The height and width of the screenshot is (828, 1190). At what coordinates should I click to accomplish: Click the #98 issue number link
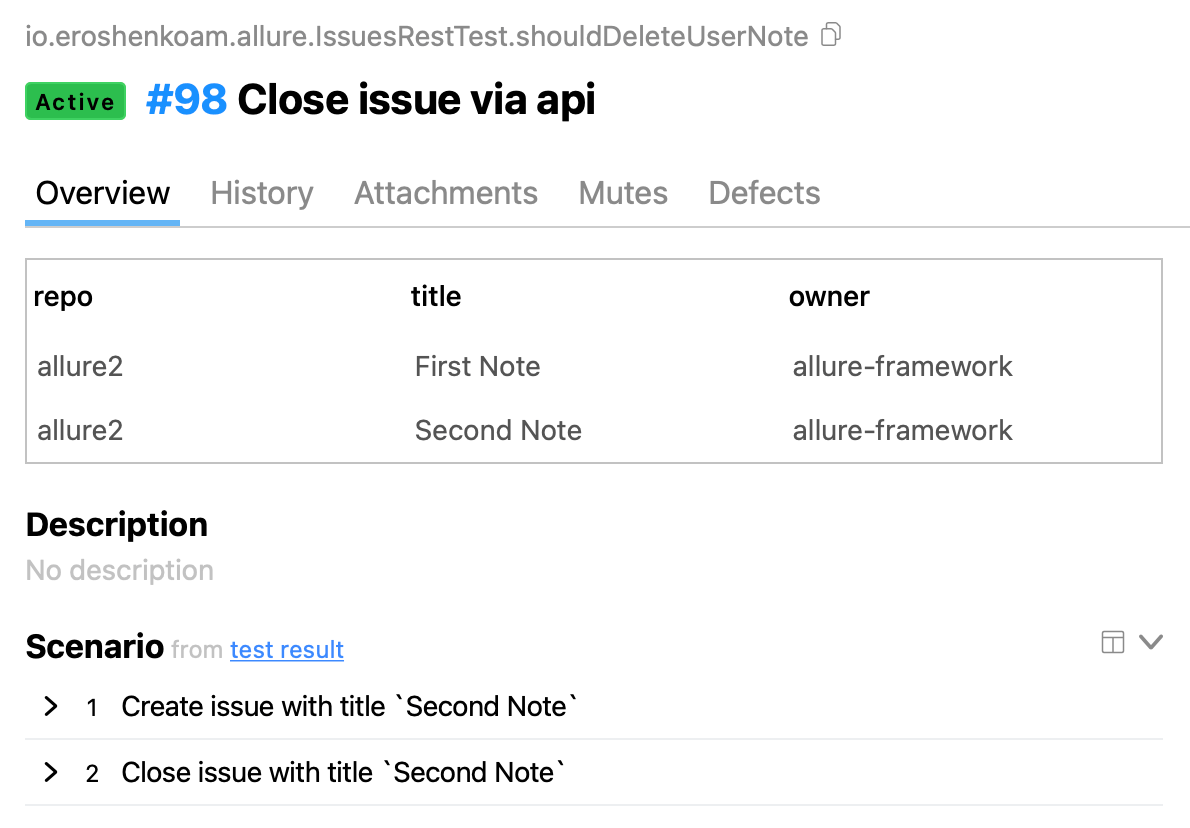[x=186, y=99]
